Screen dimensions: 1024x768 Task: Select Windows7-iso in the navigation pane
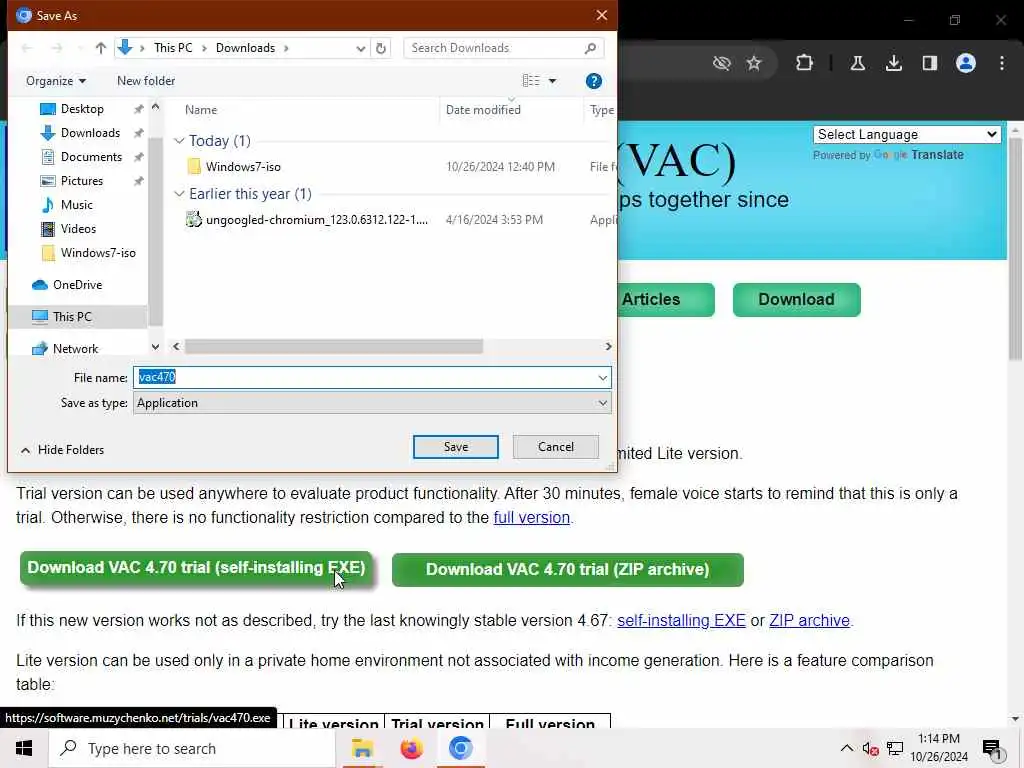98,253
